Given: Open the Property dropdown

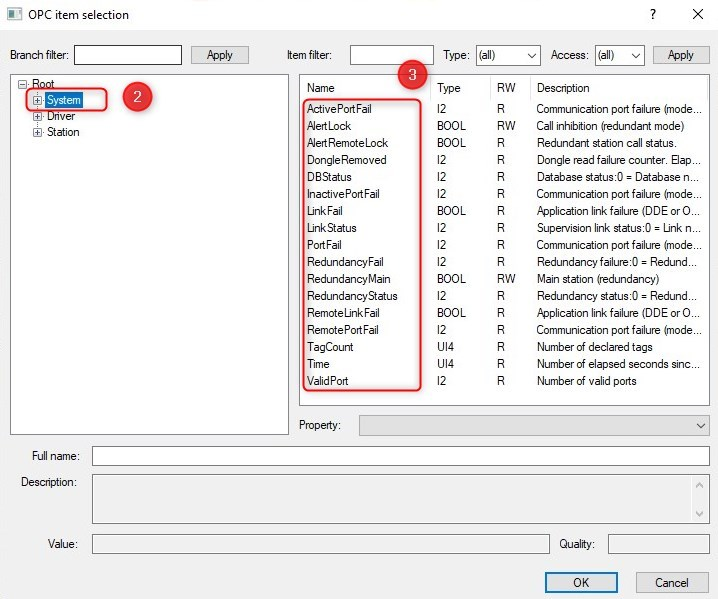Looking at the screenshot, I should pos(534,425).
